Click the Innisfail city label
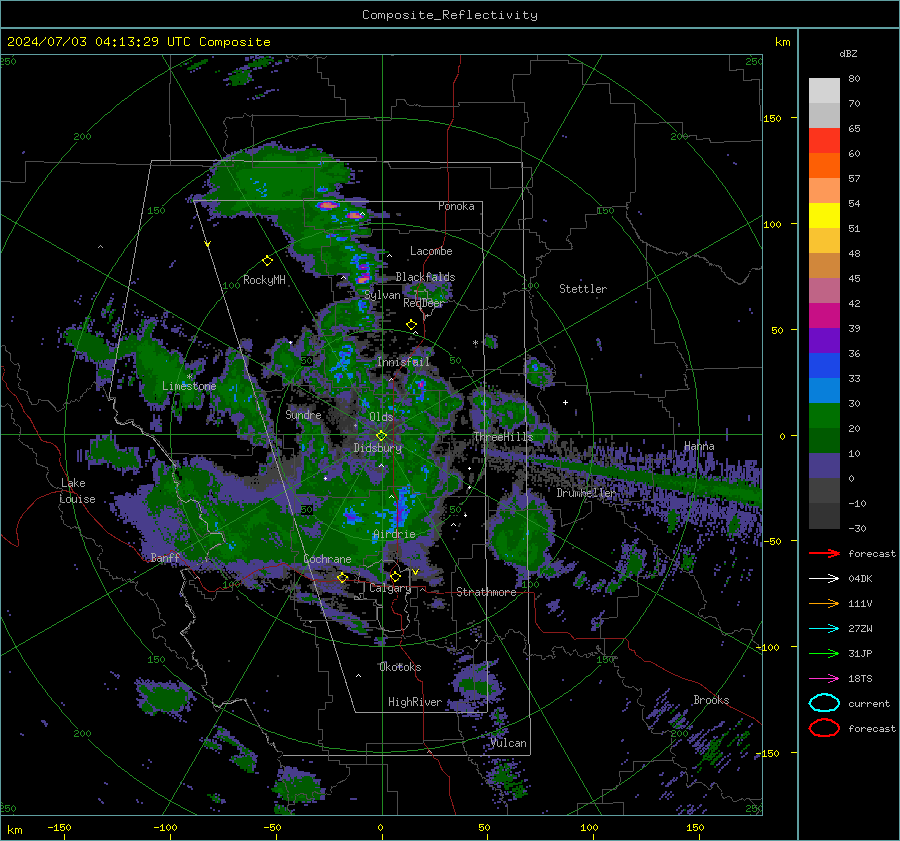Image resolution: width=900 pixels, height=841 pixels. 403,362
